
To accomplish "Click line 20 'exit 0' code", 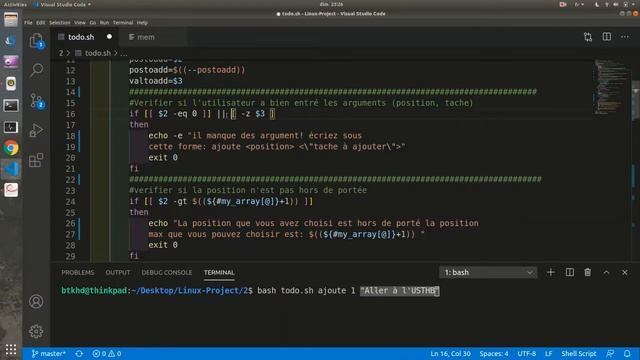I will (x=163, y=158).
